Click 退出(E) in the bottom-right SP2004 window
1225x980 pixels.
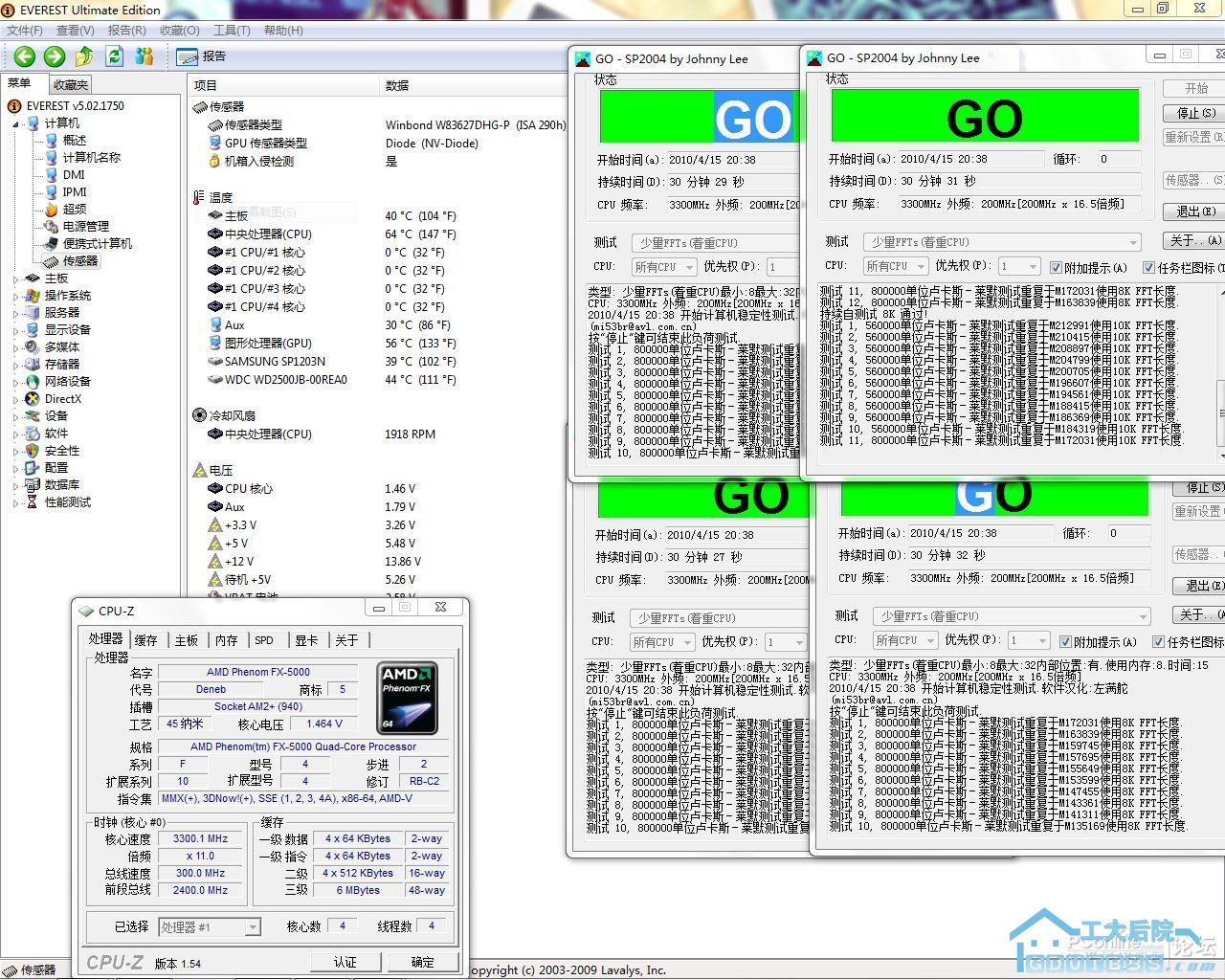coord(1200,586)
